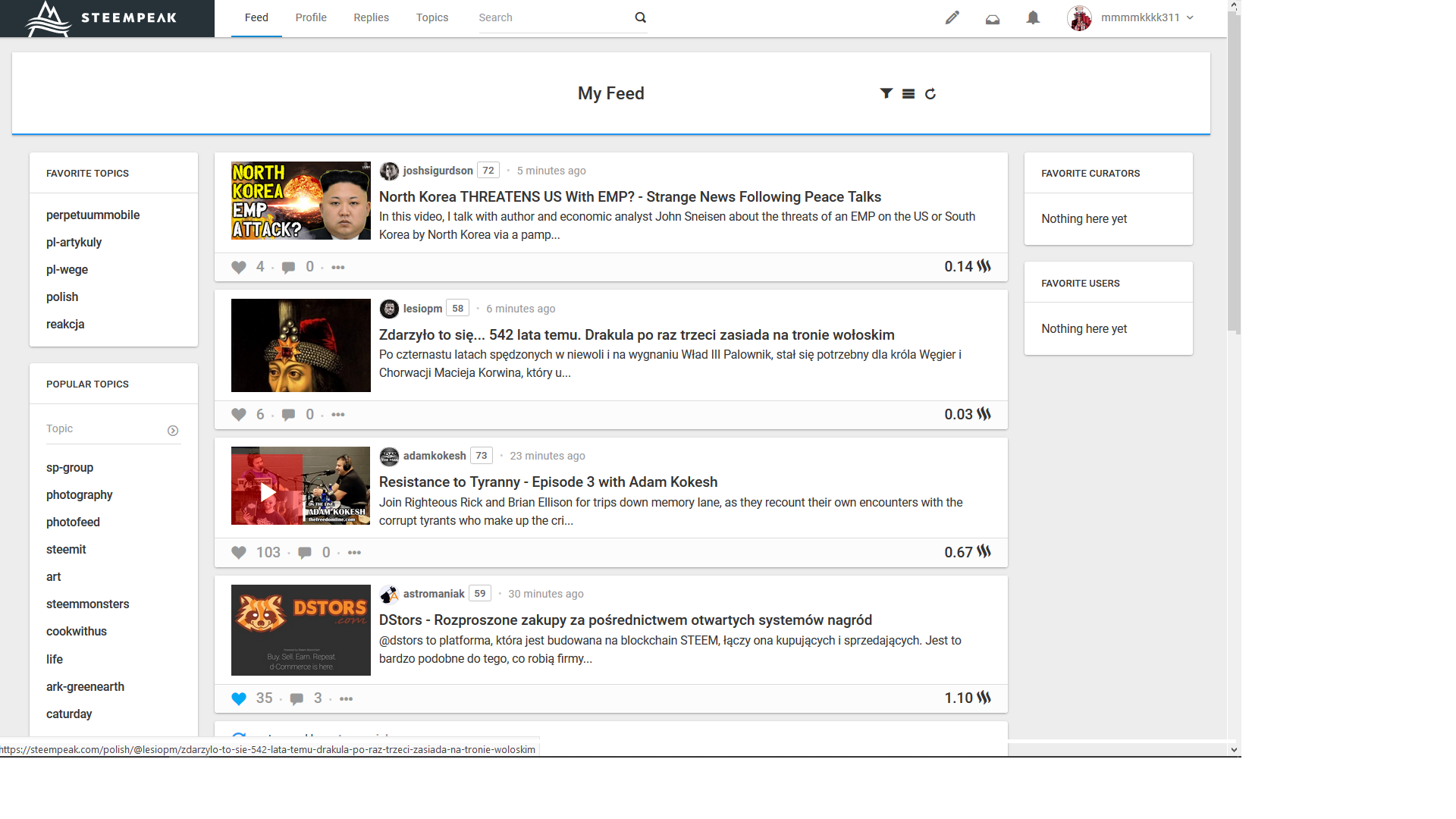Open the Replies tab
The image size is (1456, 819).
point(371,17)
